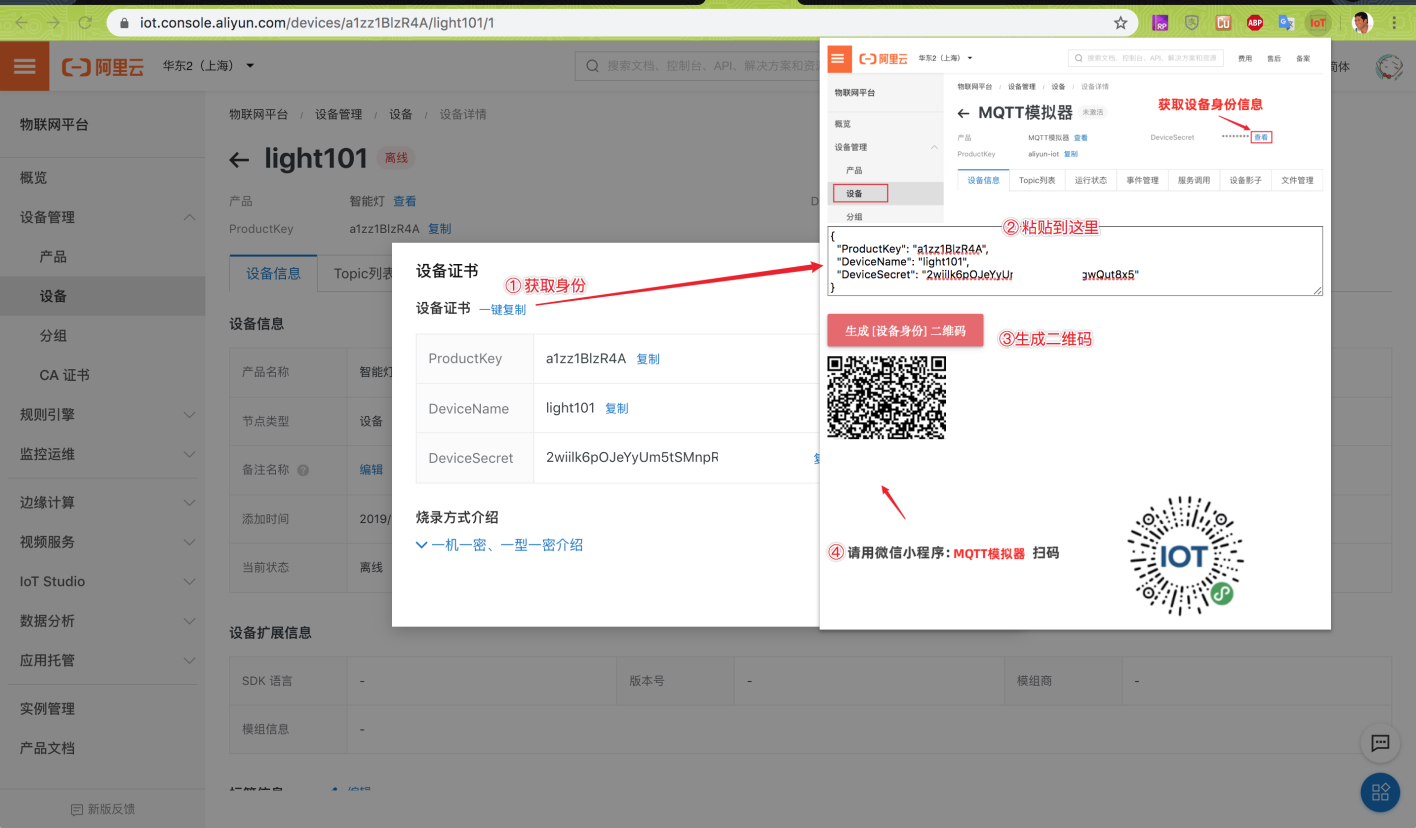The height and width of the screenshot is (828, 1416).
Task: Click 设备管理 breadcrumb link
Action: pos(338,115)
